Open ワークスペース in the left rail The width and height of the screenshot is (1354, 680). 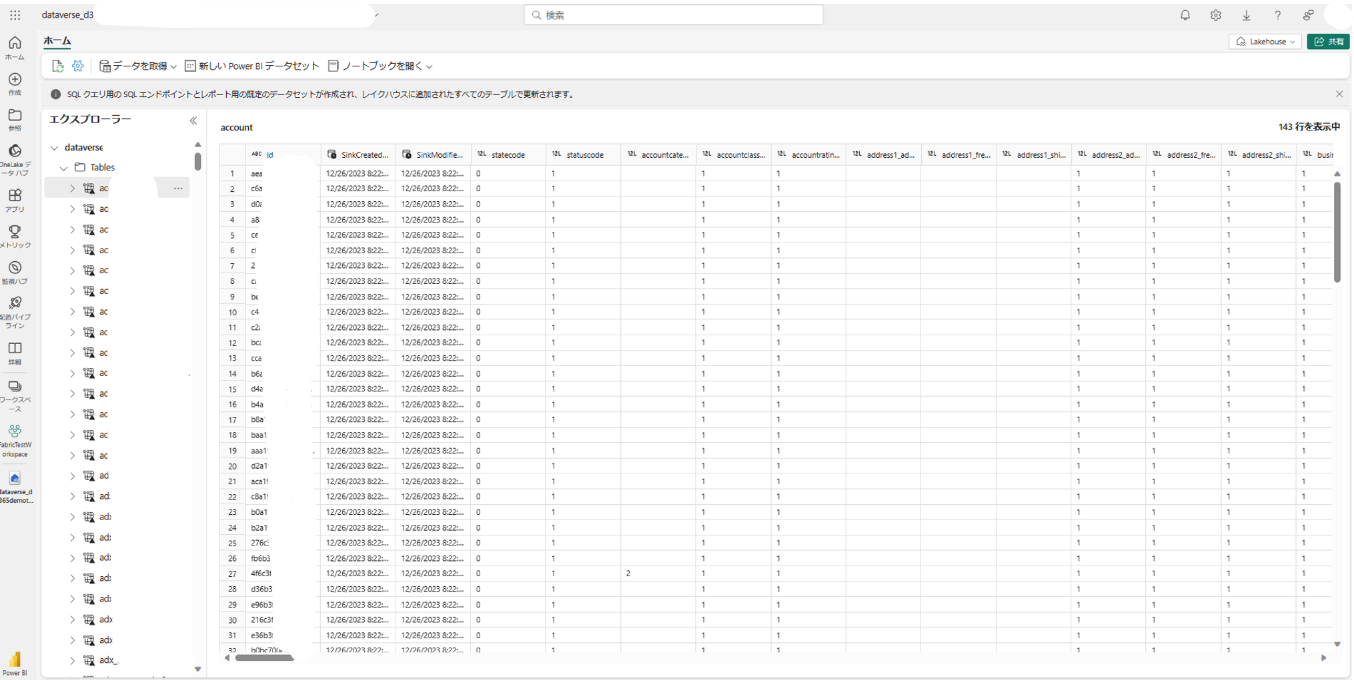point(15,396)
